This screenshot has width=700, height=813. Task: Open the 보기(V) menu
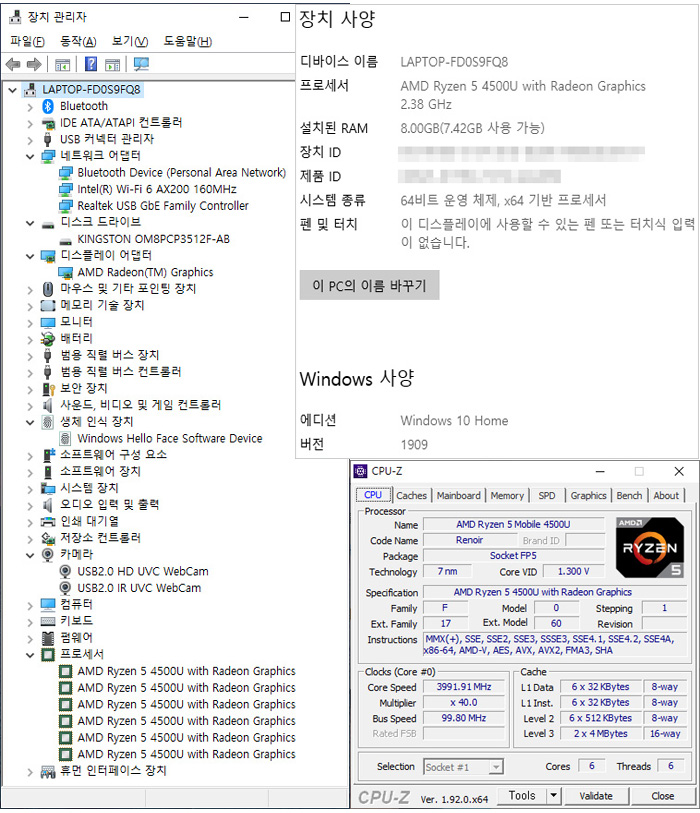point(130,41)
